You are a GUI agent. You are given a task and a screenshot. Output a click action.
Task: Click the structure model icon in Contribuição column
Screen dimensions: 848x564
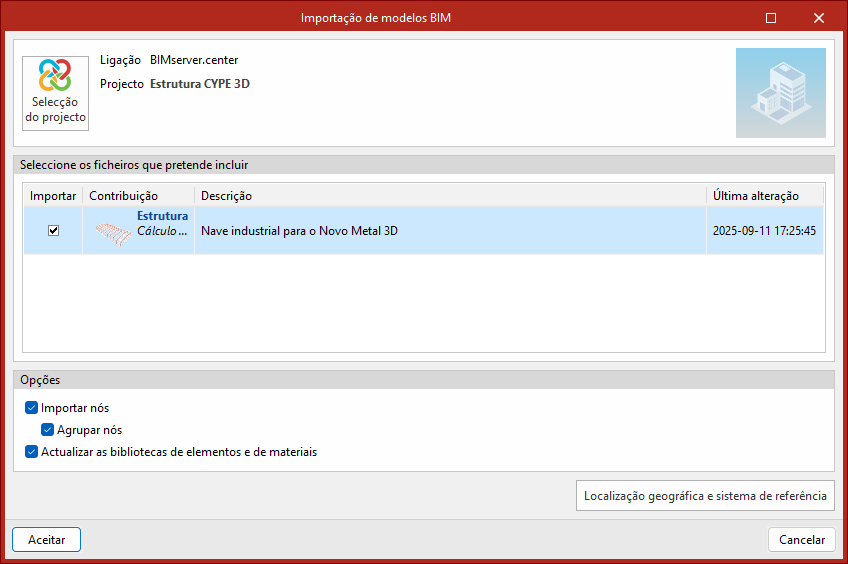click(112, 233)
